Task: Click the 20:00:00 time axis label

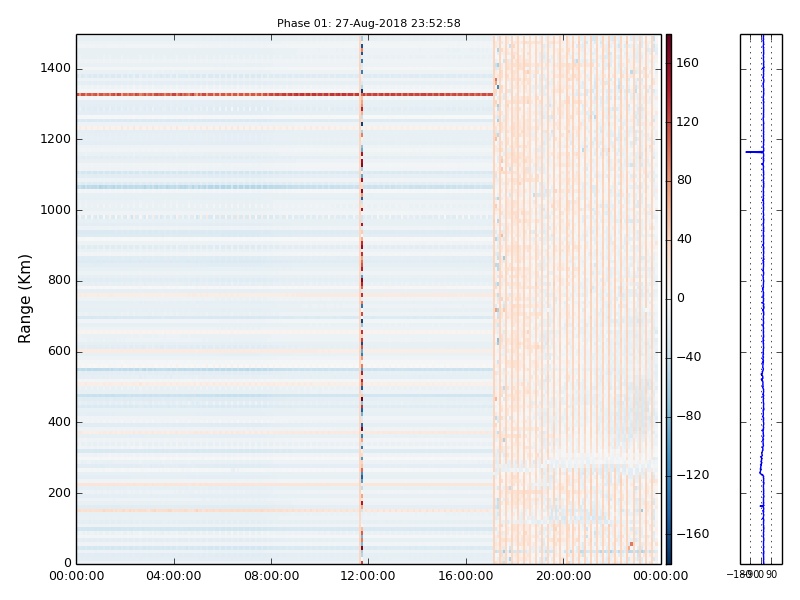Action: coord(563,577)
